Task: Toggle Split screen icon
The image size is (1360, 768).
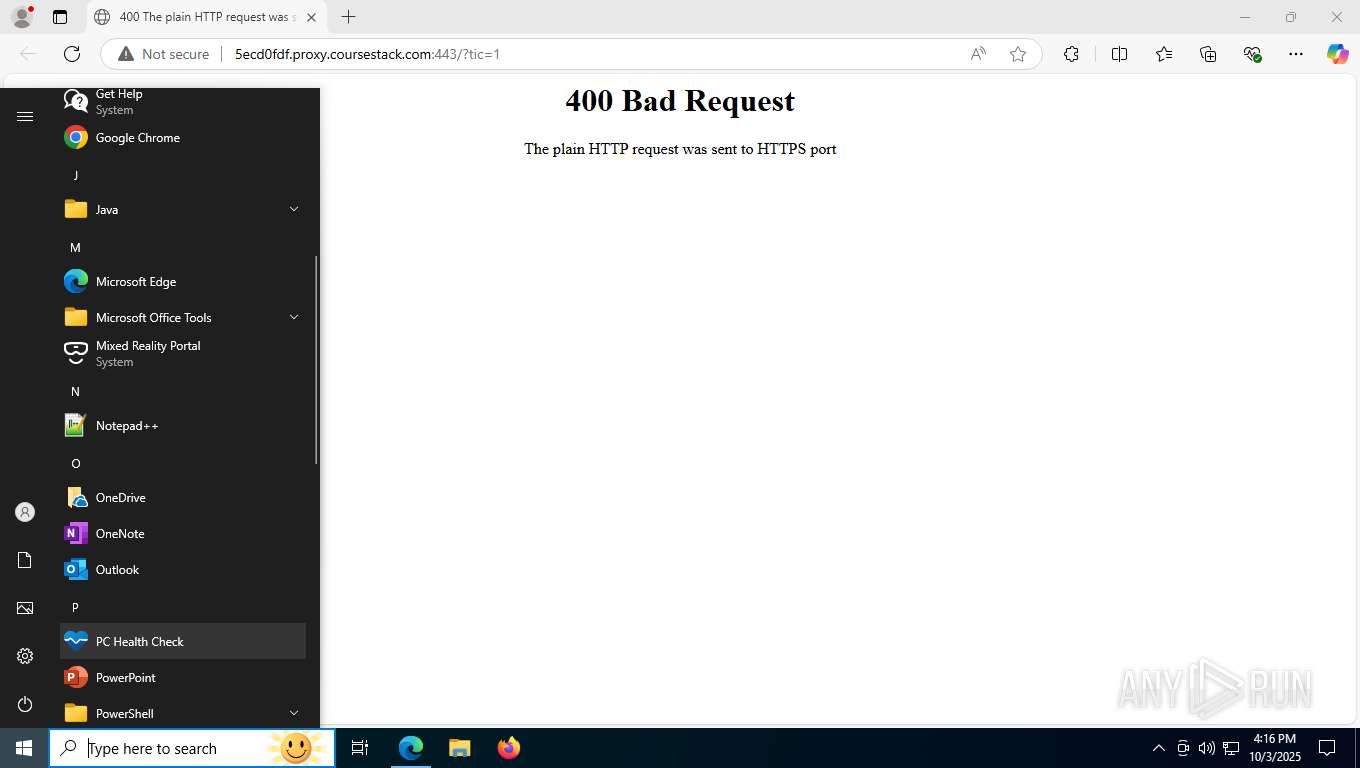Action: [x=1119, y=54]
